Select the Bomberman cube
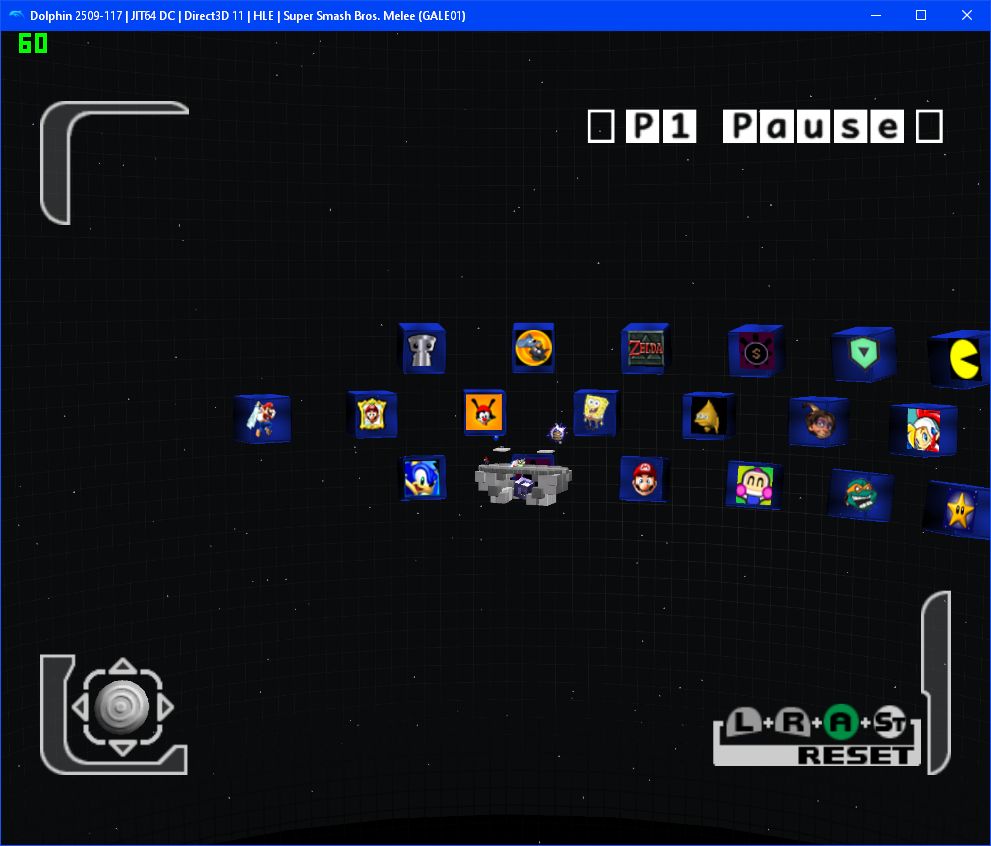Screen dimensions: 991x846 (x=754, y=485)
